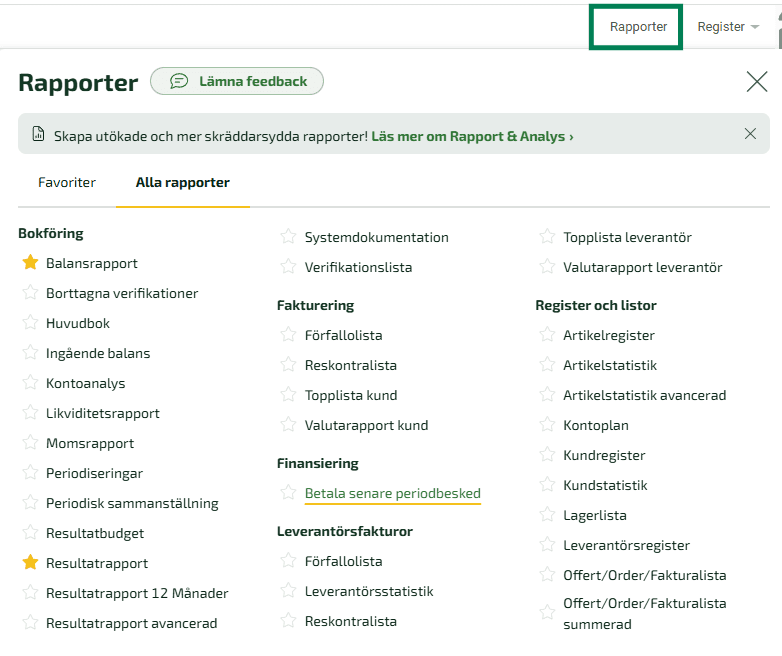Star Förfallolista under Leverantörsfakturor
The width and height of the screenshot is (782, 656).
[x=288, y=561]
